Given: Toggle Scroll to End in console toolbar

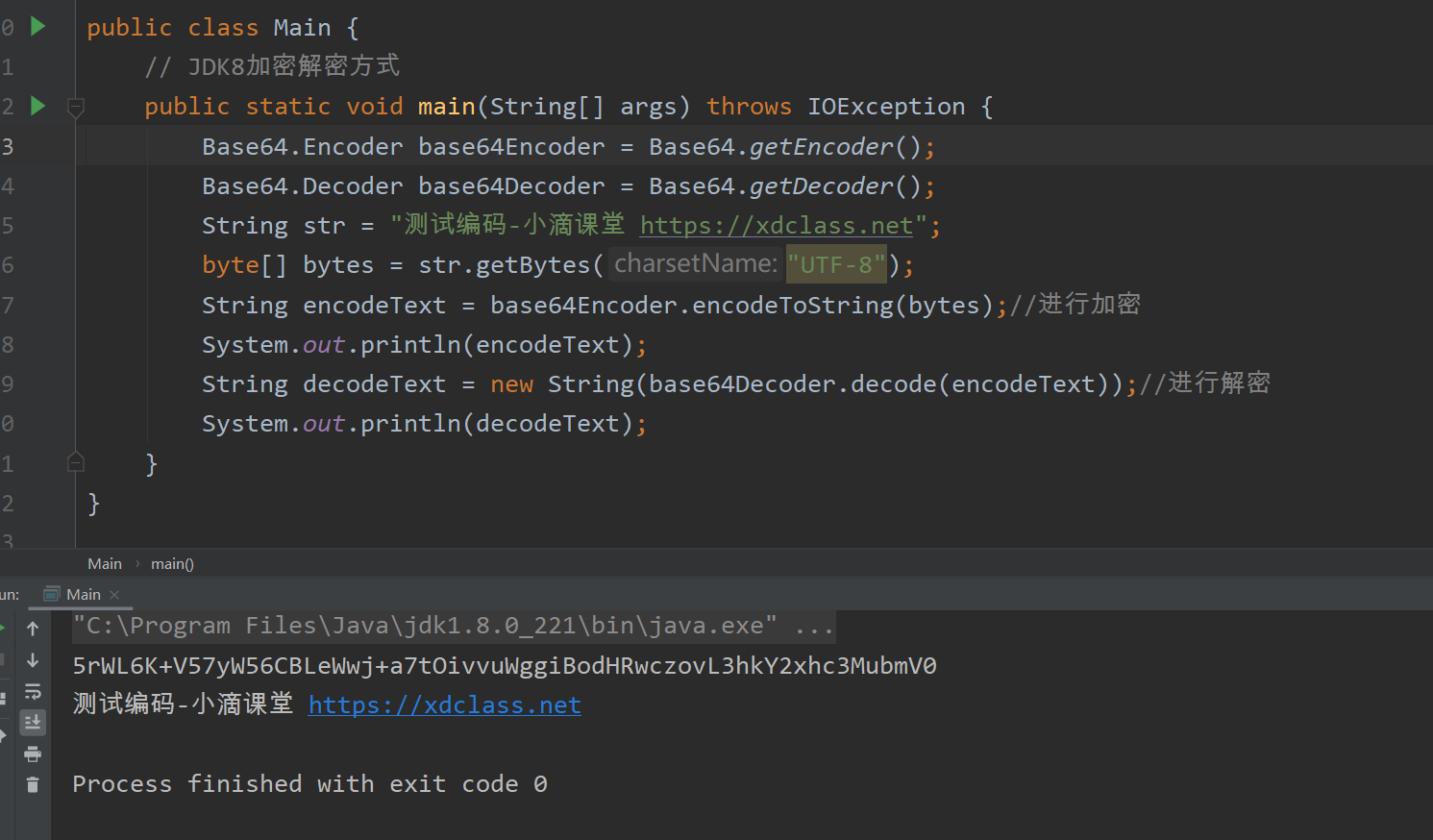Looking at the screenshot, I should pos(33,722).
